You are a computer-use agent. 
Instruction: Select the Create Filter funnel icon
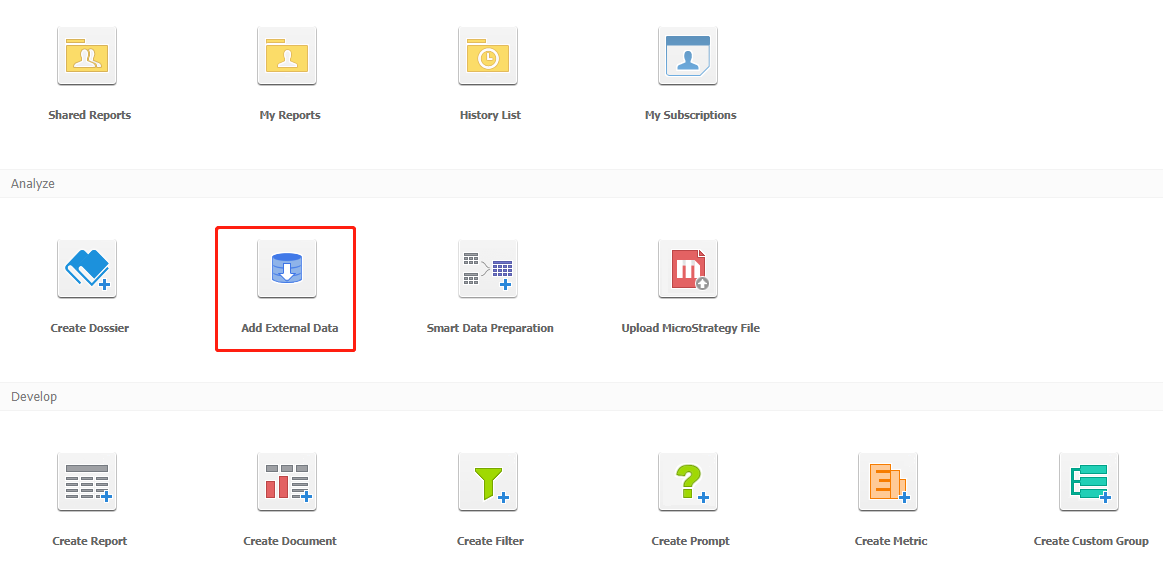tap(488, 482)
